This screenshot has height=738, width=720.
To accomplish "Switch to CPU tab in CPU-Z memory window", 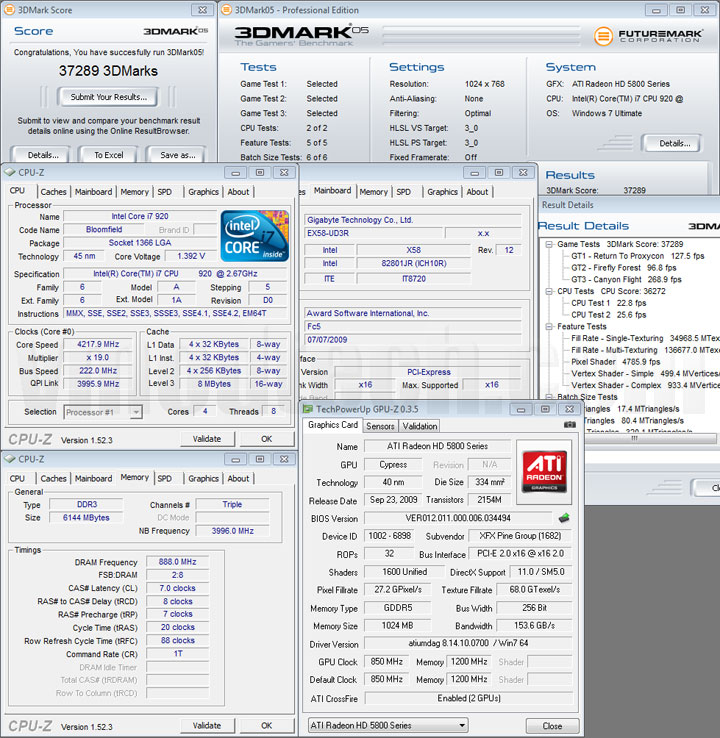I will click(x=17, y=478).
